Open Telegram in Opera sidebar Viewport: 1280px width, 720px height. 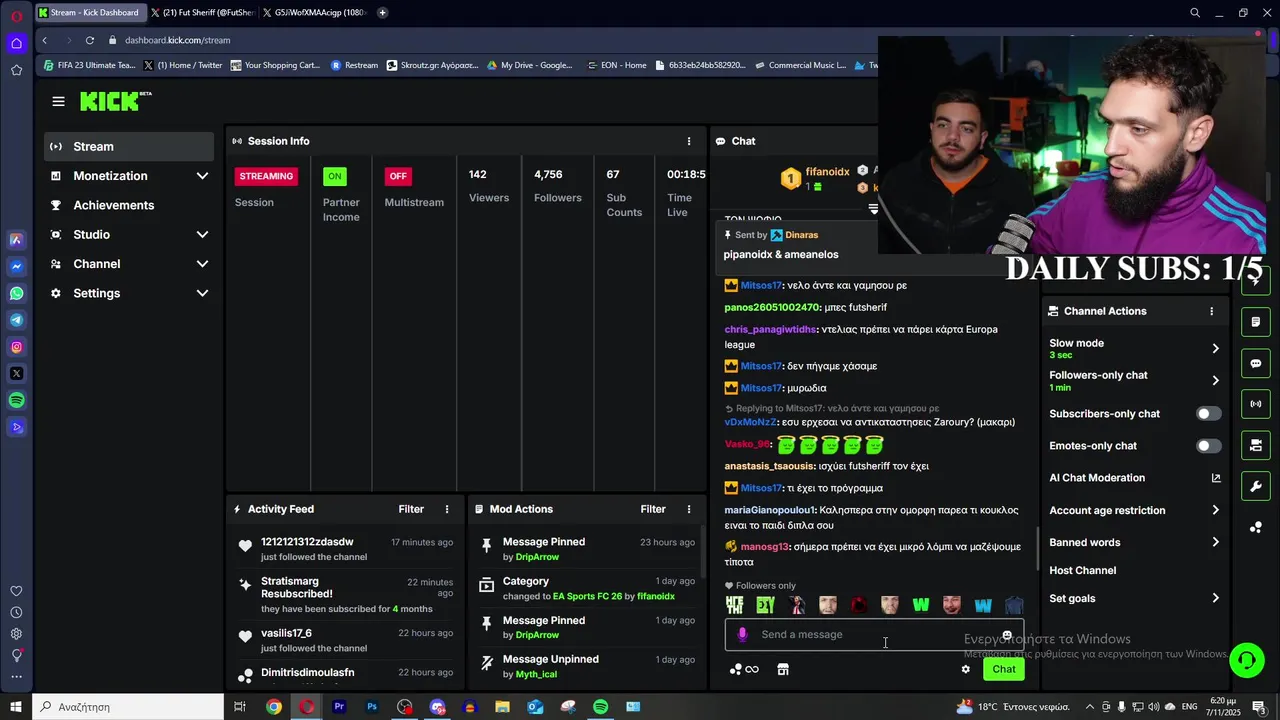tap(16, 320)
